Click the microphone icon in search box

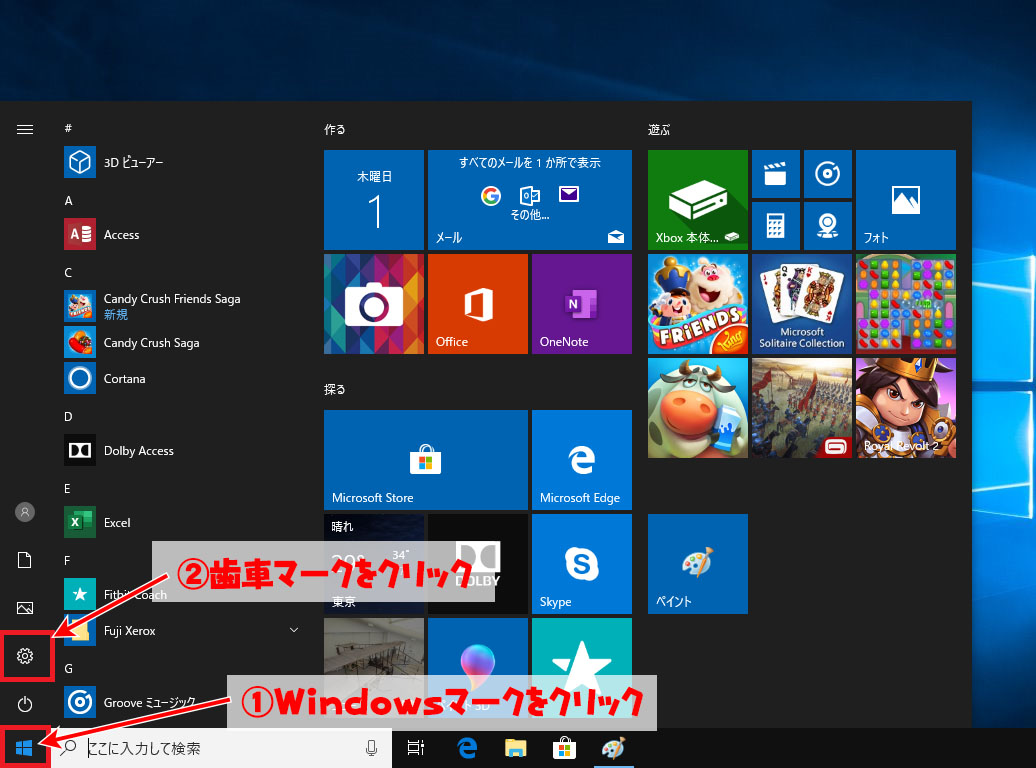371,748
